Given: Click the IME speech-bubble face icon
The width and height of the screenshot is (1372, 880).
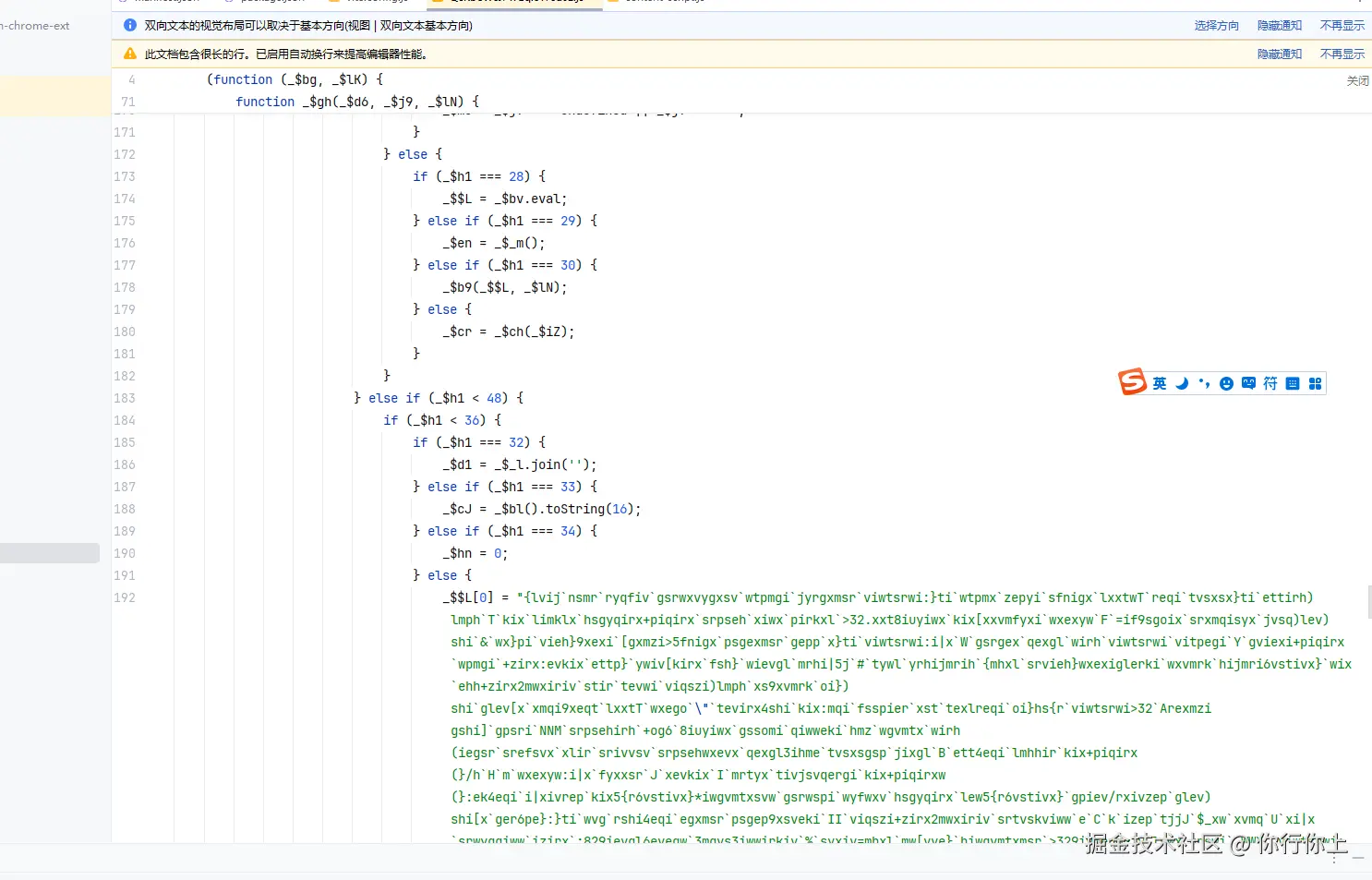Looking at the screenshot, I should tap(1248, 383).
